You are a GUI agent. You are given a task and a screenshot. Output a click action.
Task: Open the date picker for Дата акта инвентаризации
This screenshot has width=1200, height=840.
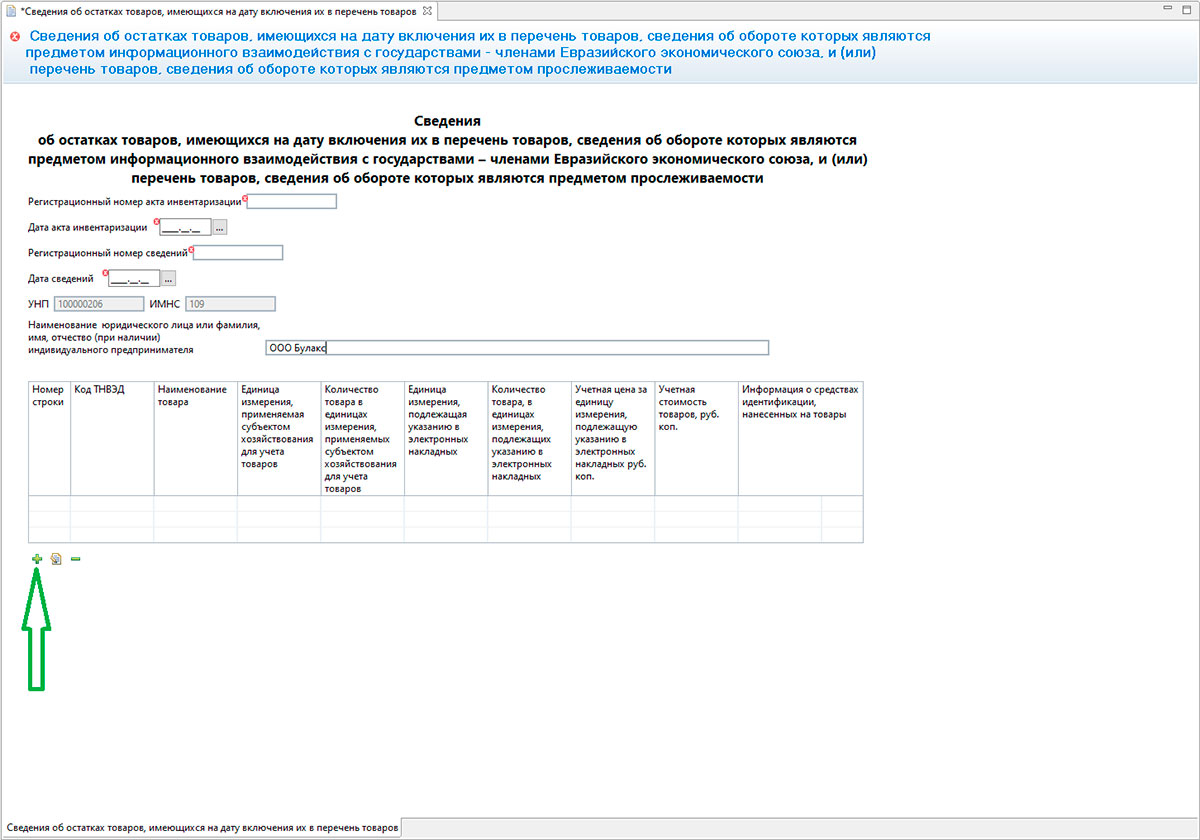coord(220,227)
